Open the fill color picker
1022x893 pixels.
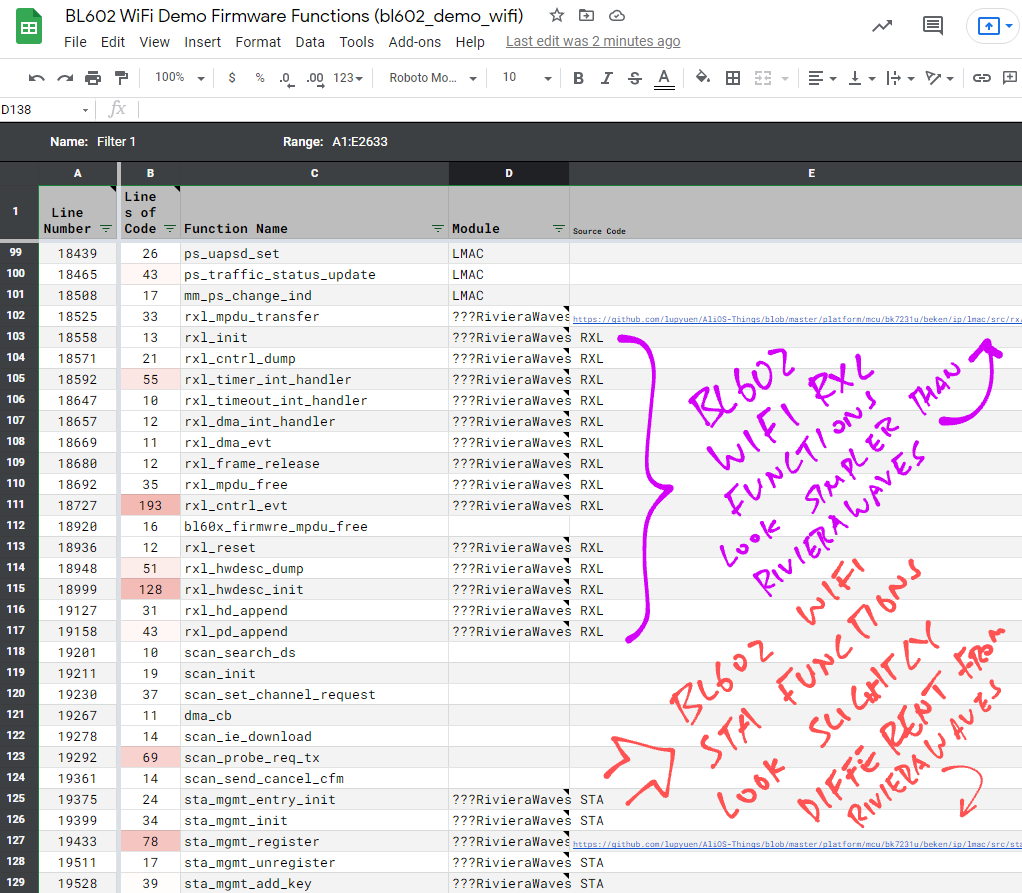coord(702,78)
